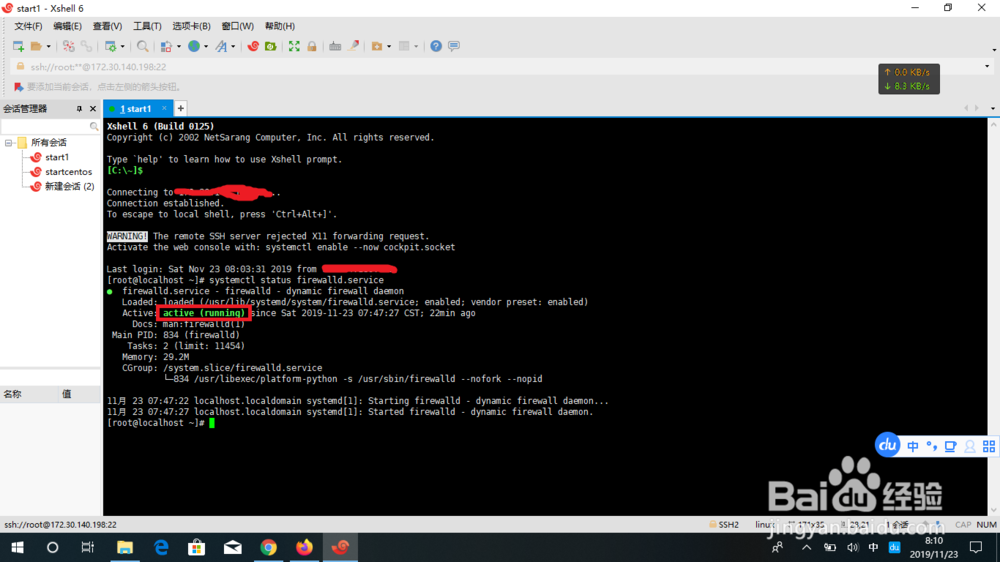This screenshot has height=562, width=1000.
Task: Click the SSH2 status bar entry
Action: [x=724, y=524]
